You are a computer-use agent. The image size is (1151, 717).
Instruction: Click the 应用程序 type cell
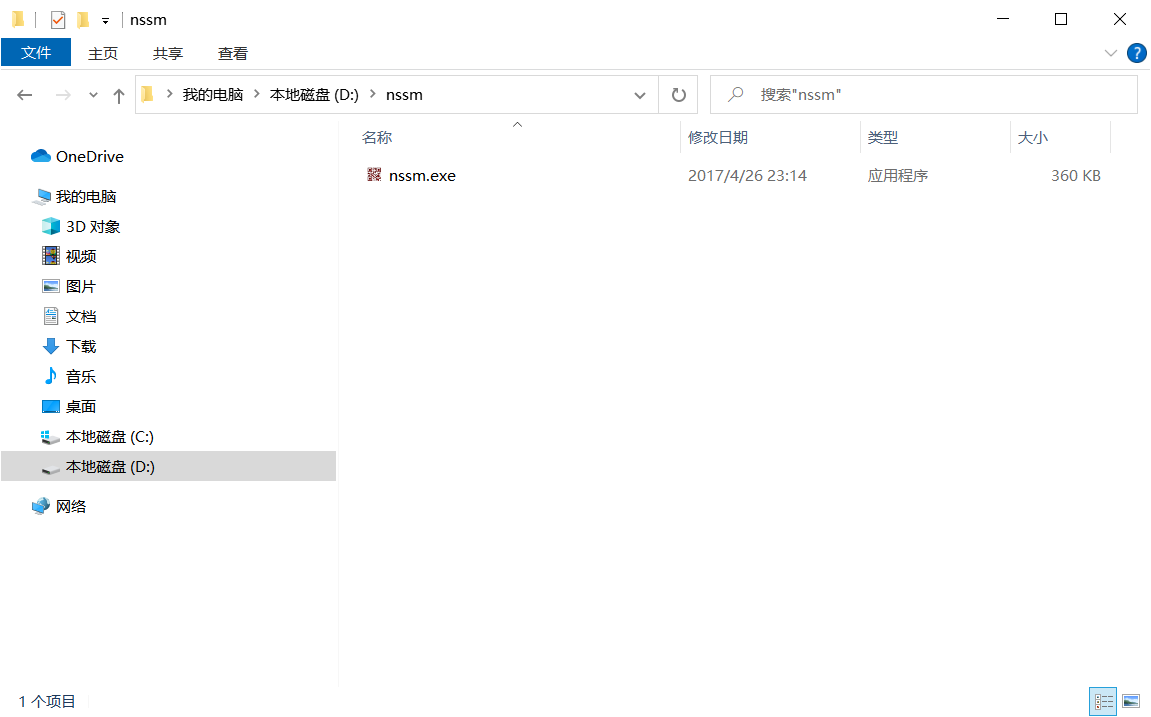898,175
